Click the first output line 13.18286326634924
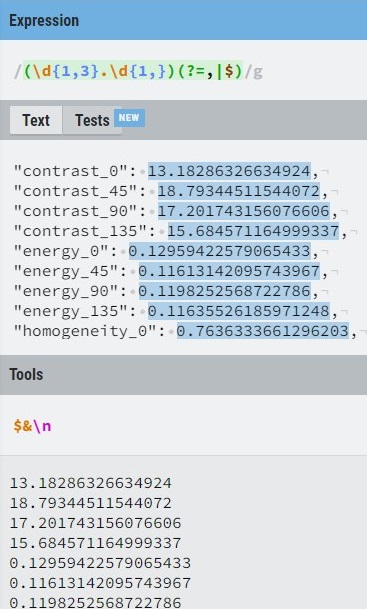 pos(90,483)
